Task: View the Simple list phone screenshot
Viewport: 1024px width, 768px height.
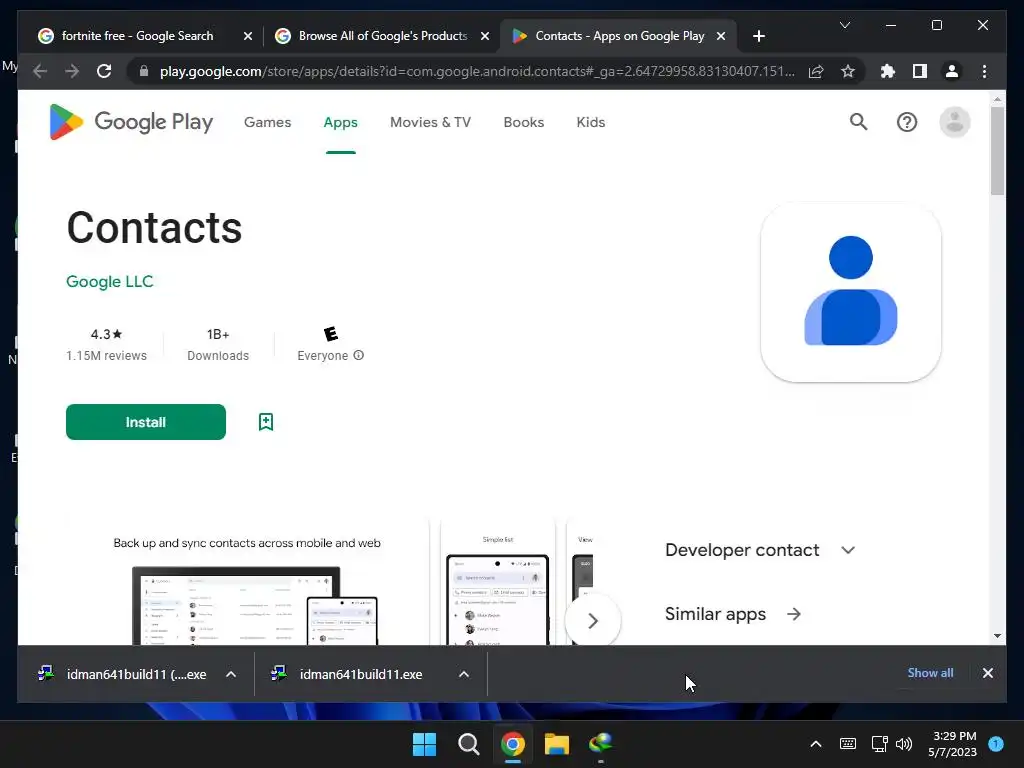Action: click(498, 583)
